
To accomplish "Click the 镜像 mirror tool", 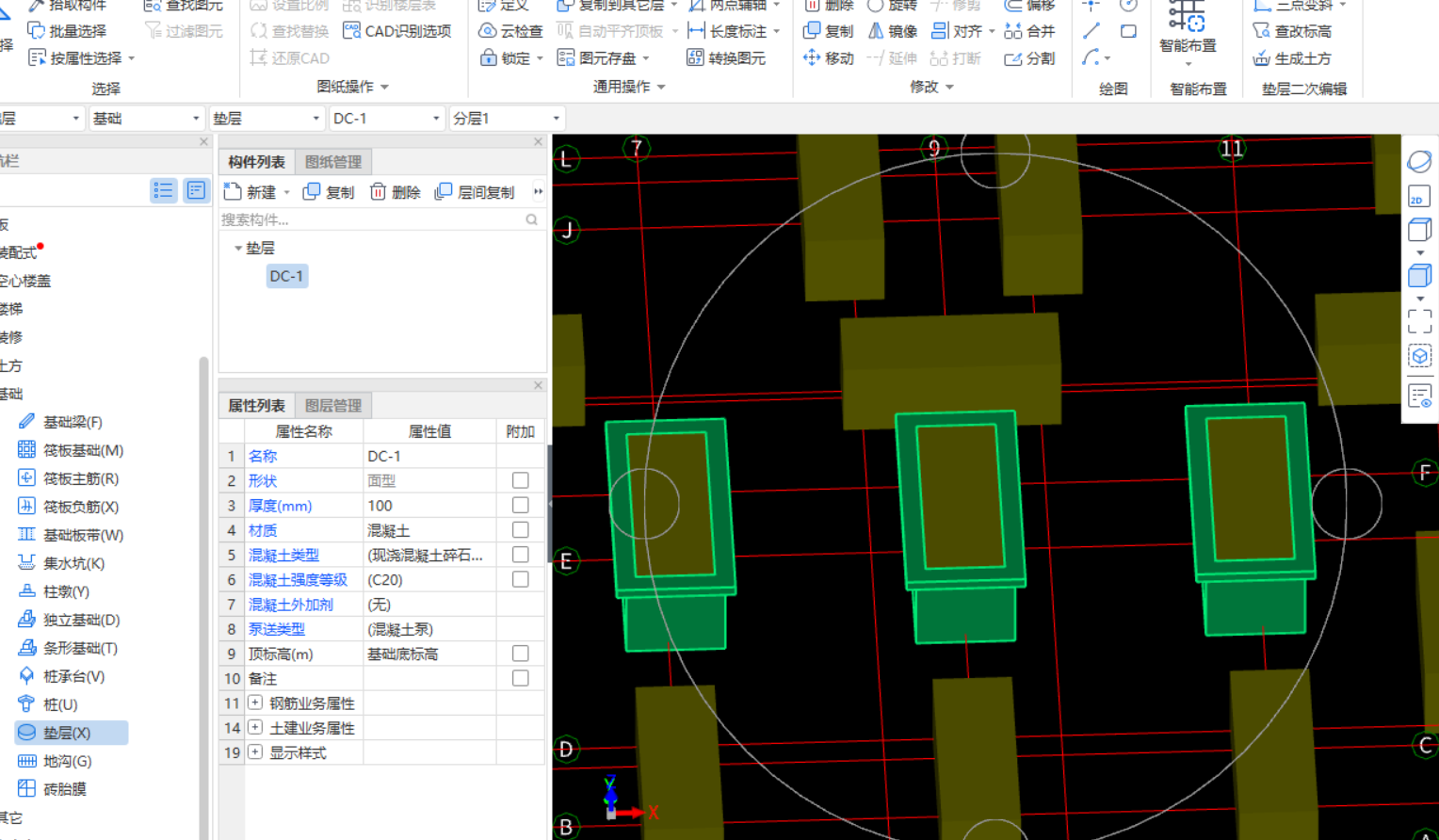I will pyautogui.click(x=892, y=31).
